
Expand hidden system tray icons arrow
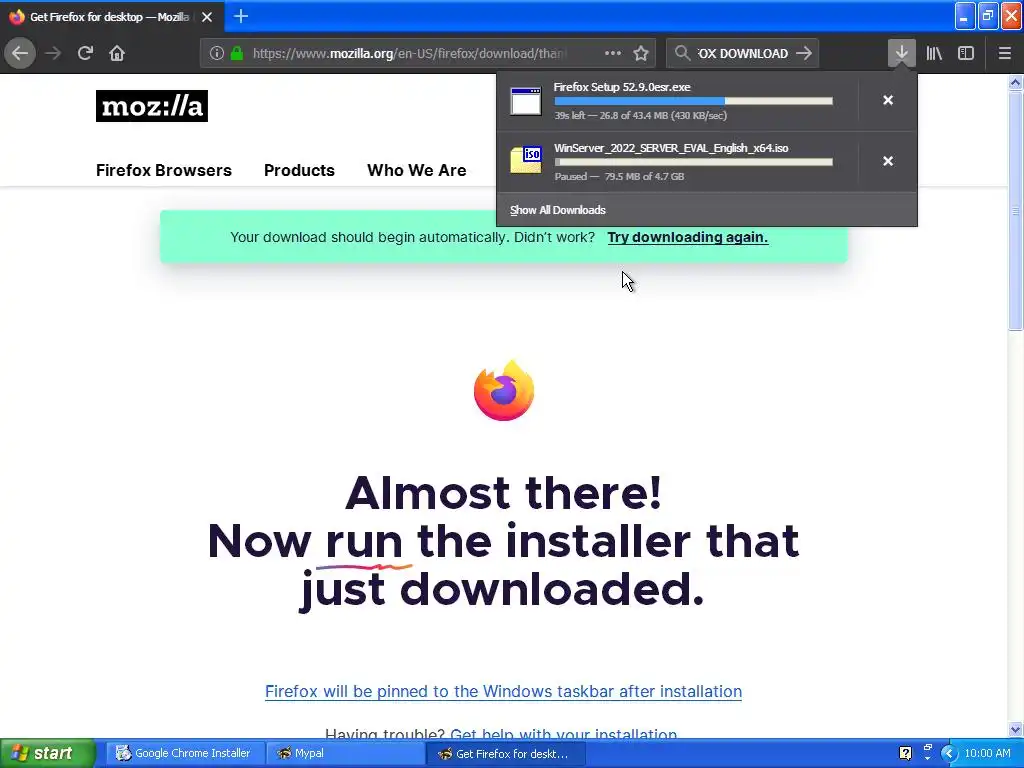[x=949, y=754]
